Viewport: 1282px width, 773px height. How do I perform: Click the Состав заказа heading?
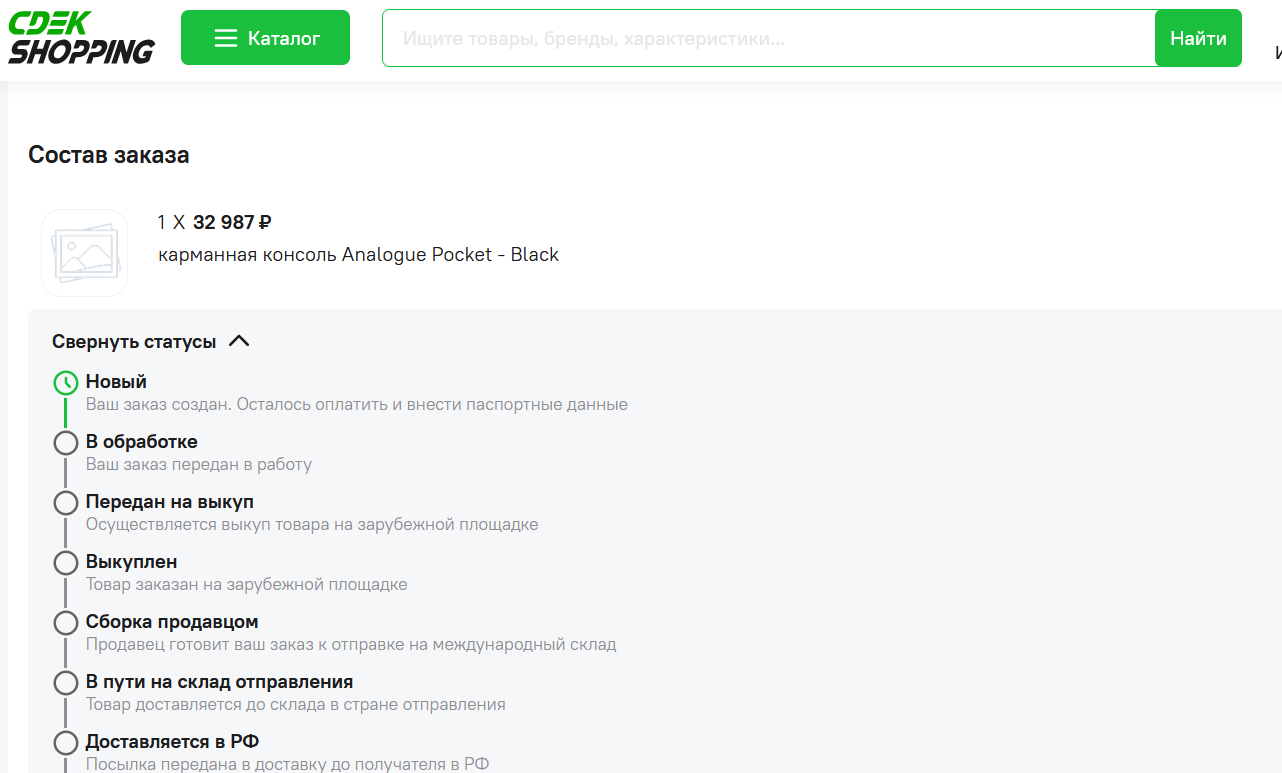[109, 155]
